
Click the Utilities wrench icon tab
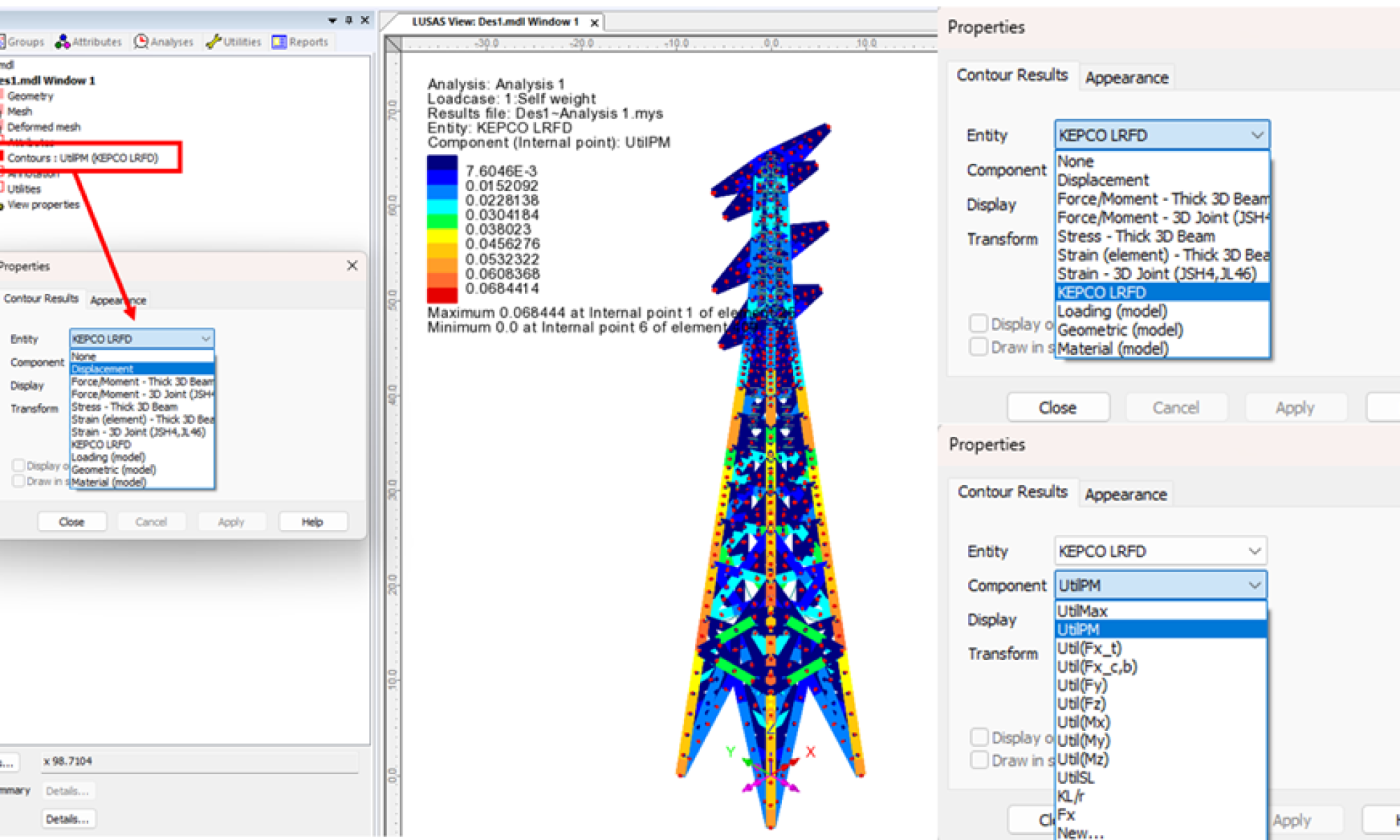click(x=213, y=42)
